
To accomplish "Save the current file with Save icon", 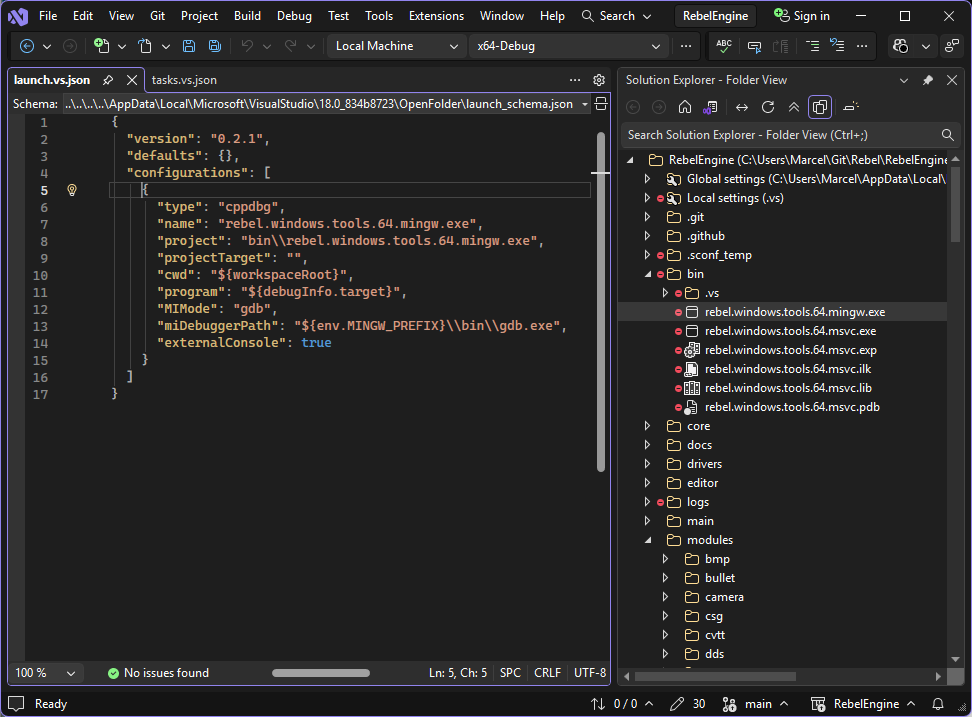I will pyautogui.click(x=189, y=46).
